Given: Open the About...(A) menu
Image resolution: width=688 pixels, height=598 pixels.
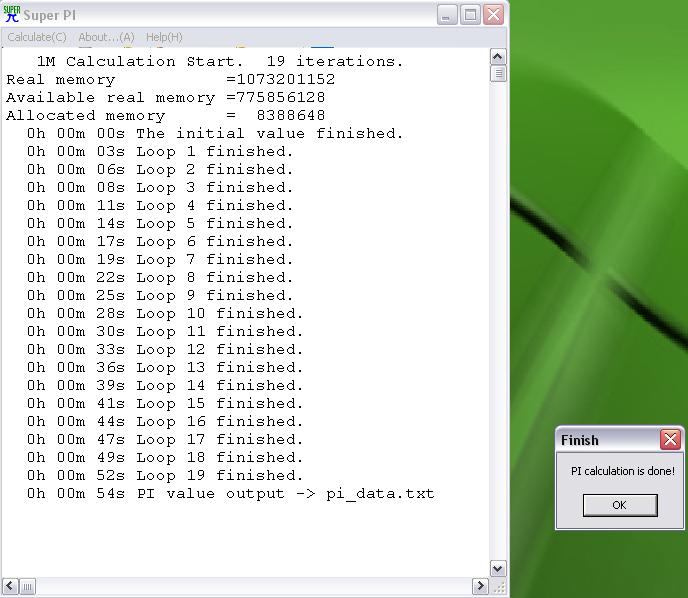Looking at the screenshot, I should (x=106, y=37).
